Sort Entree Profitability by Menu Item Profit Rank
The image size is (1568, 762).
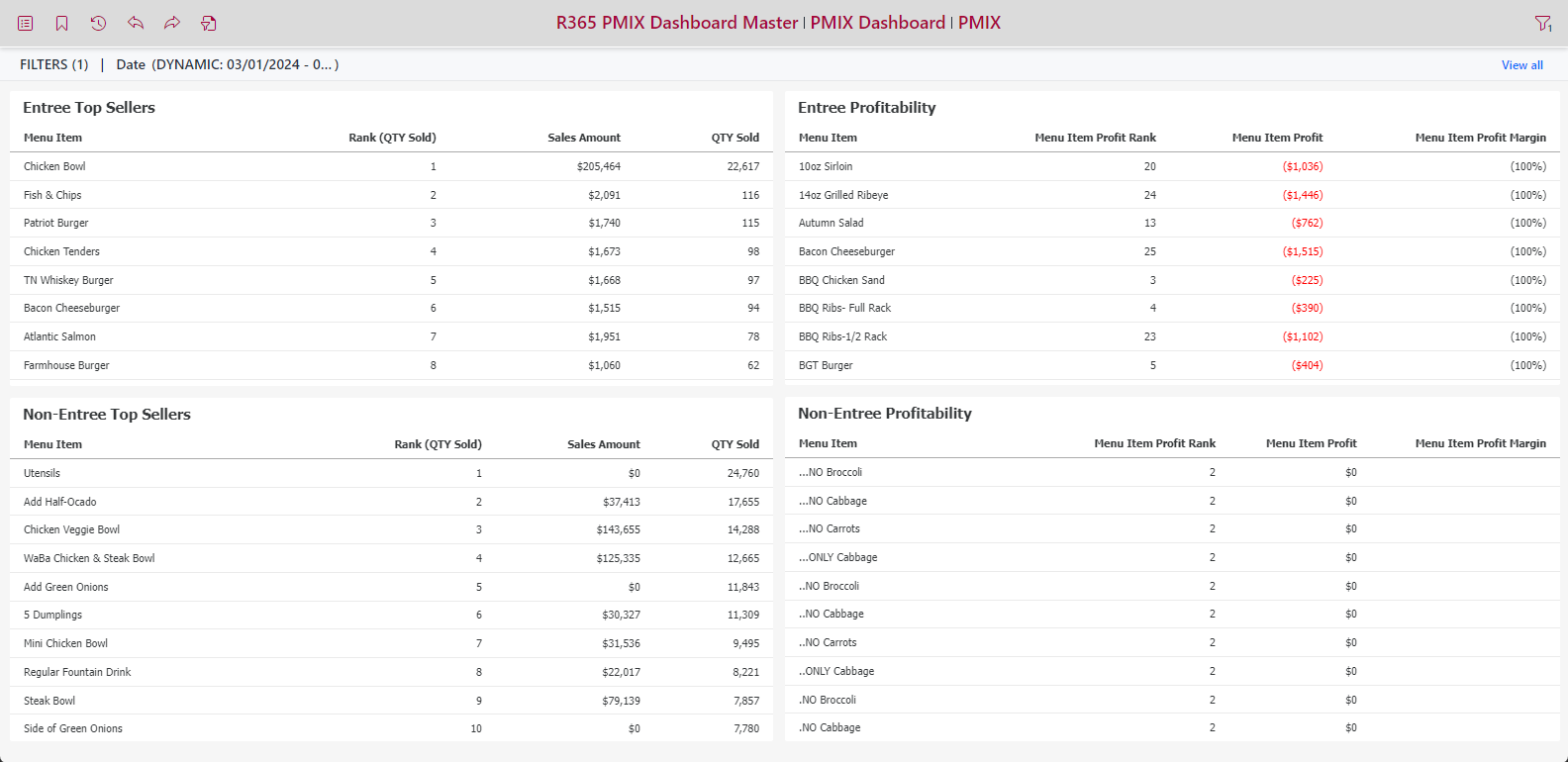1095,138
